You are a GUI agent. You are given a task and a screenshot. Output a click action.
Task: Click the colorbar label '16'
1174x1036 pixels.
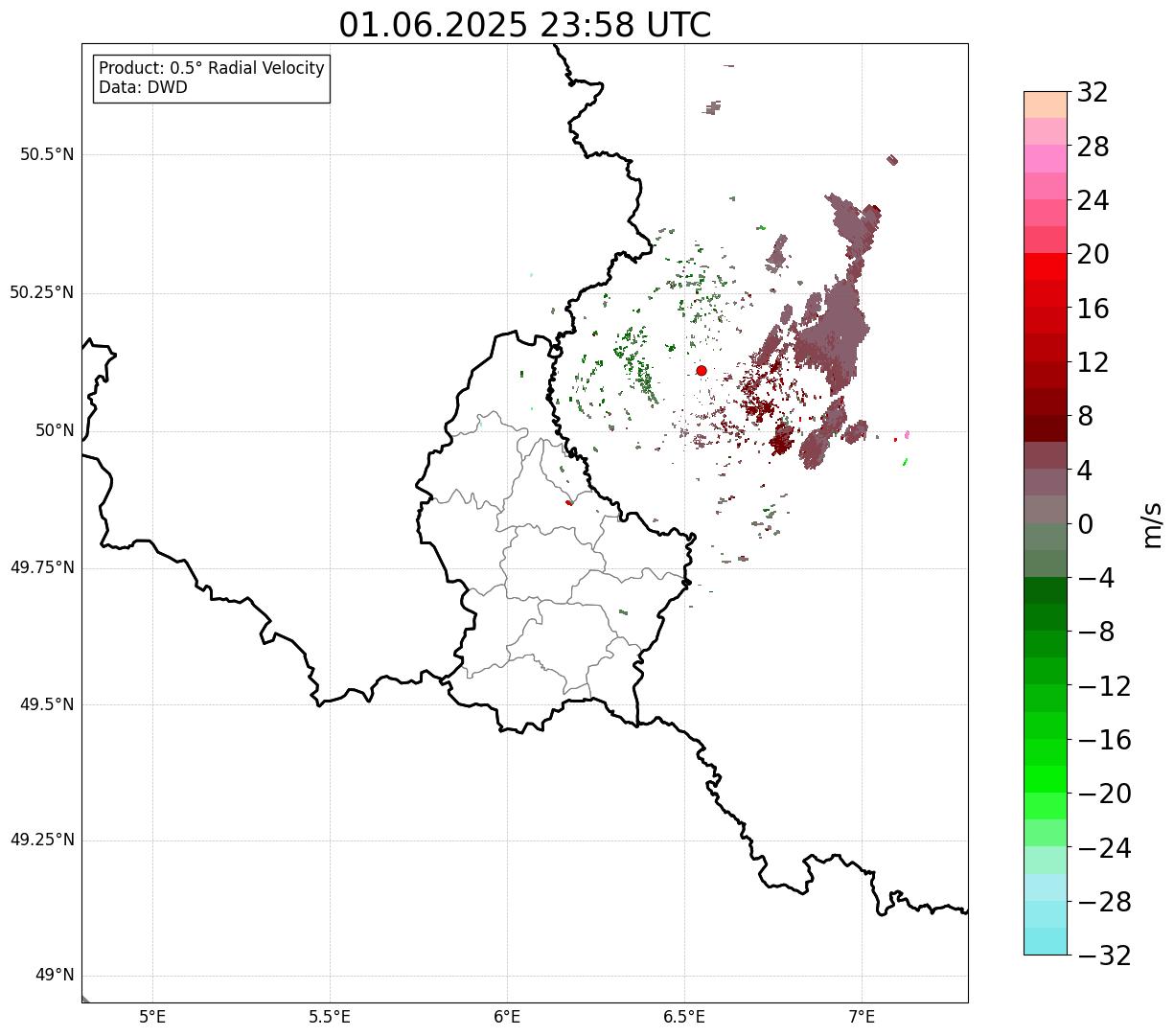[1093, 309]
